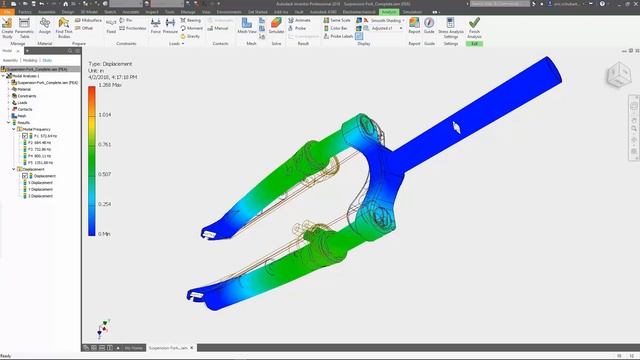Expand the Constraints tree node
The width and height of the screenshot is (640, 360).
click(9, 96)
